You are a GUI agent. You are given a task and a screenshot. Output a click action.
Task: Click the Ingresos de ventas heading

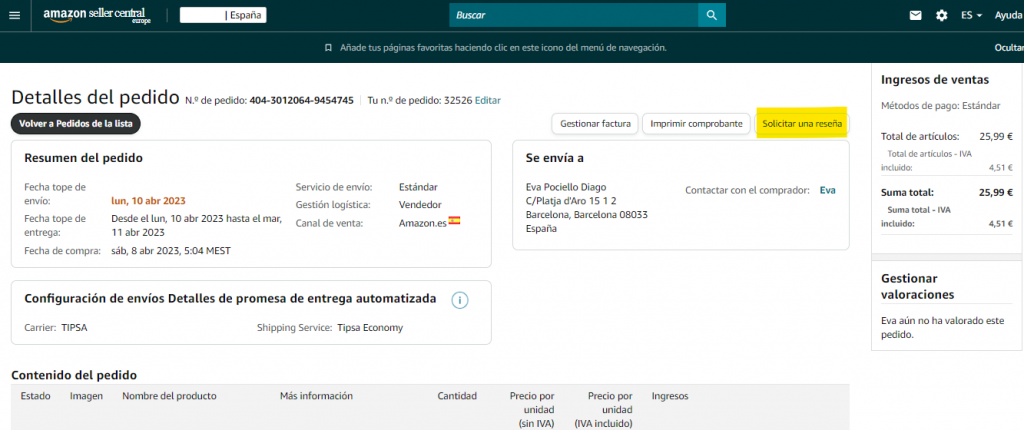(x=935, y=80)
